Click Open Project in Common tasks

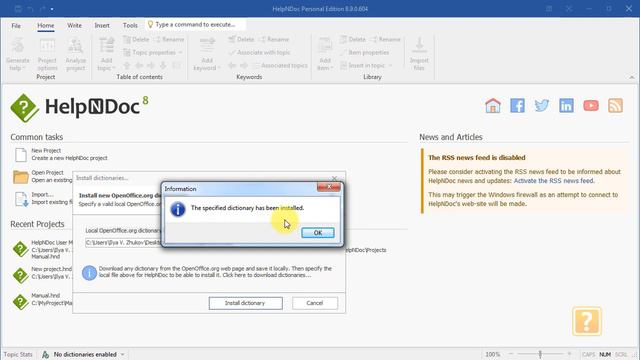pyautogui.click(x=42, y=176)
